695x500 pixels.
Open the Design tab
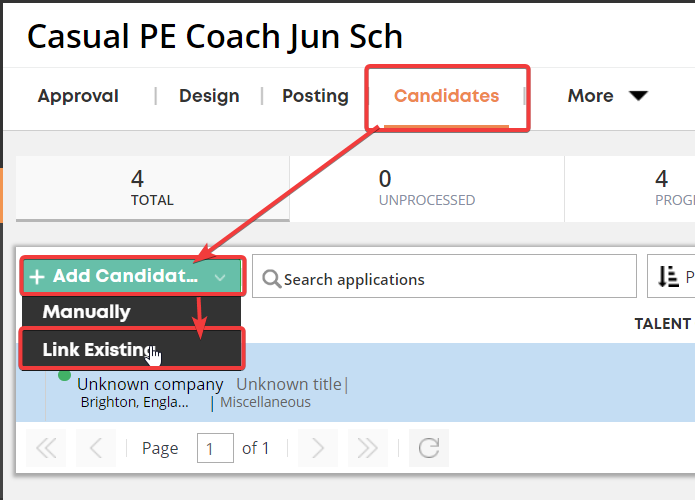[x=209, y=96]
